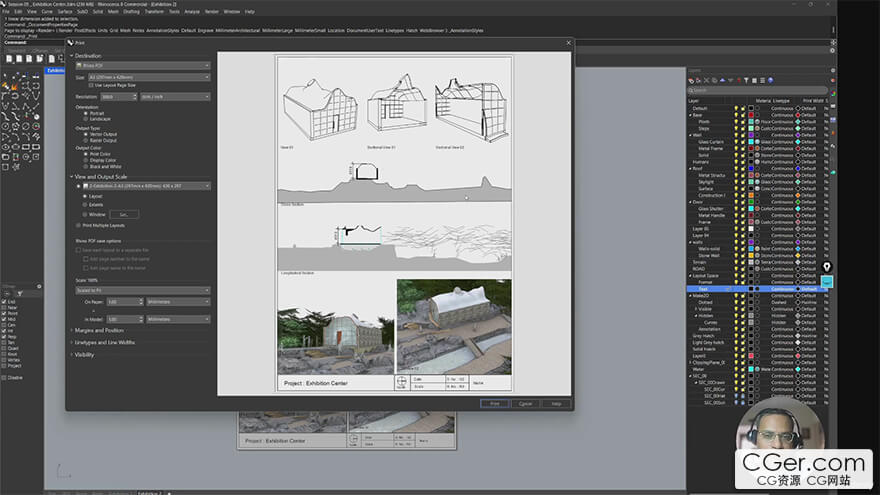Click the layer filter funnel icon

click(x=744, y=82)
